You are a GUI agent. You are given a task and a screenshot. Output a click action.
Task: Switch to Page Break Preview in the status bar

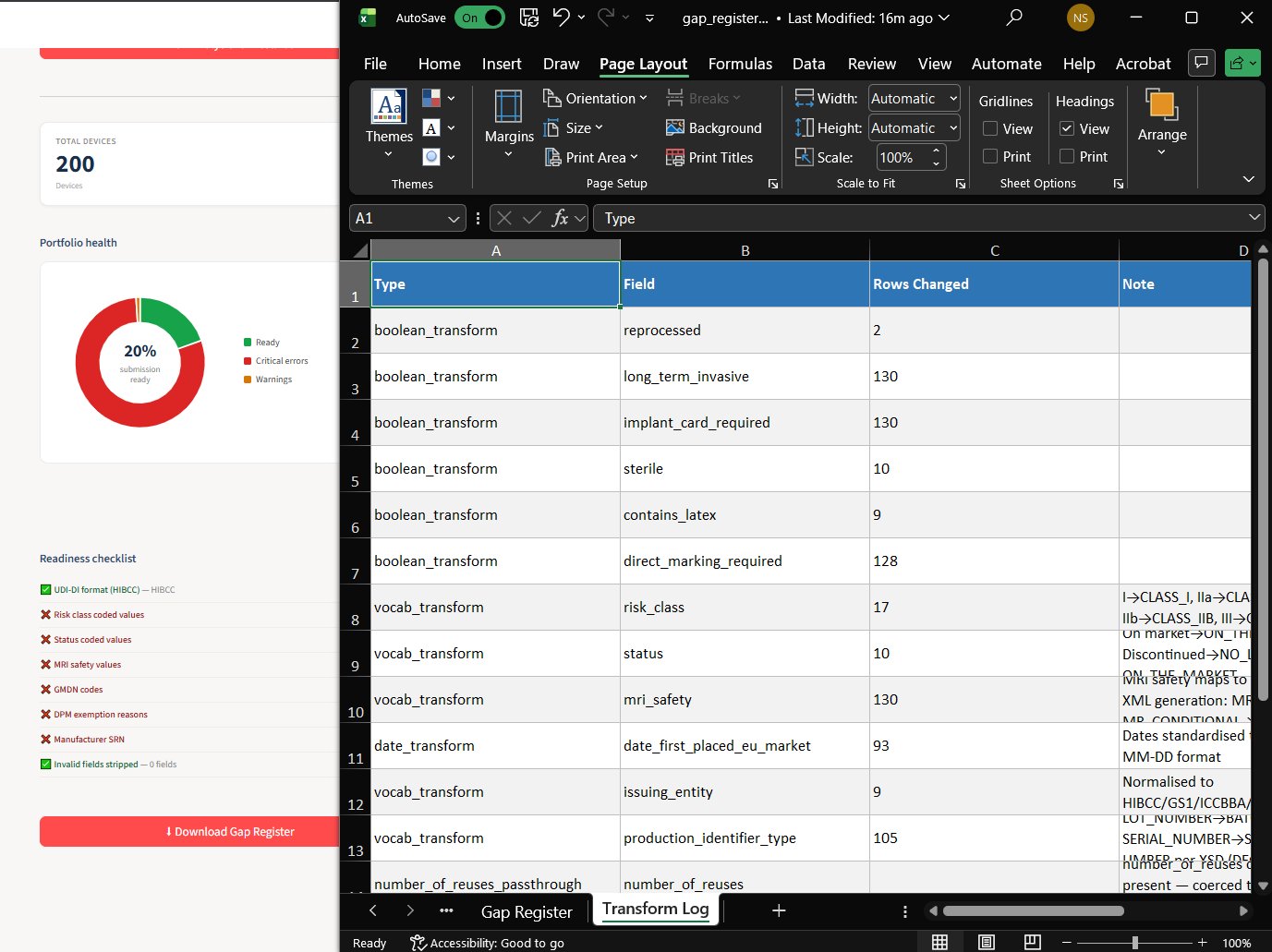[1032, 942]
